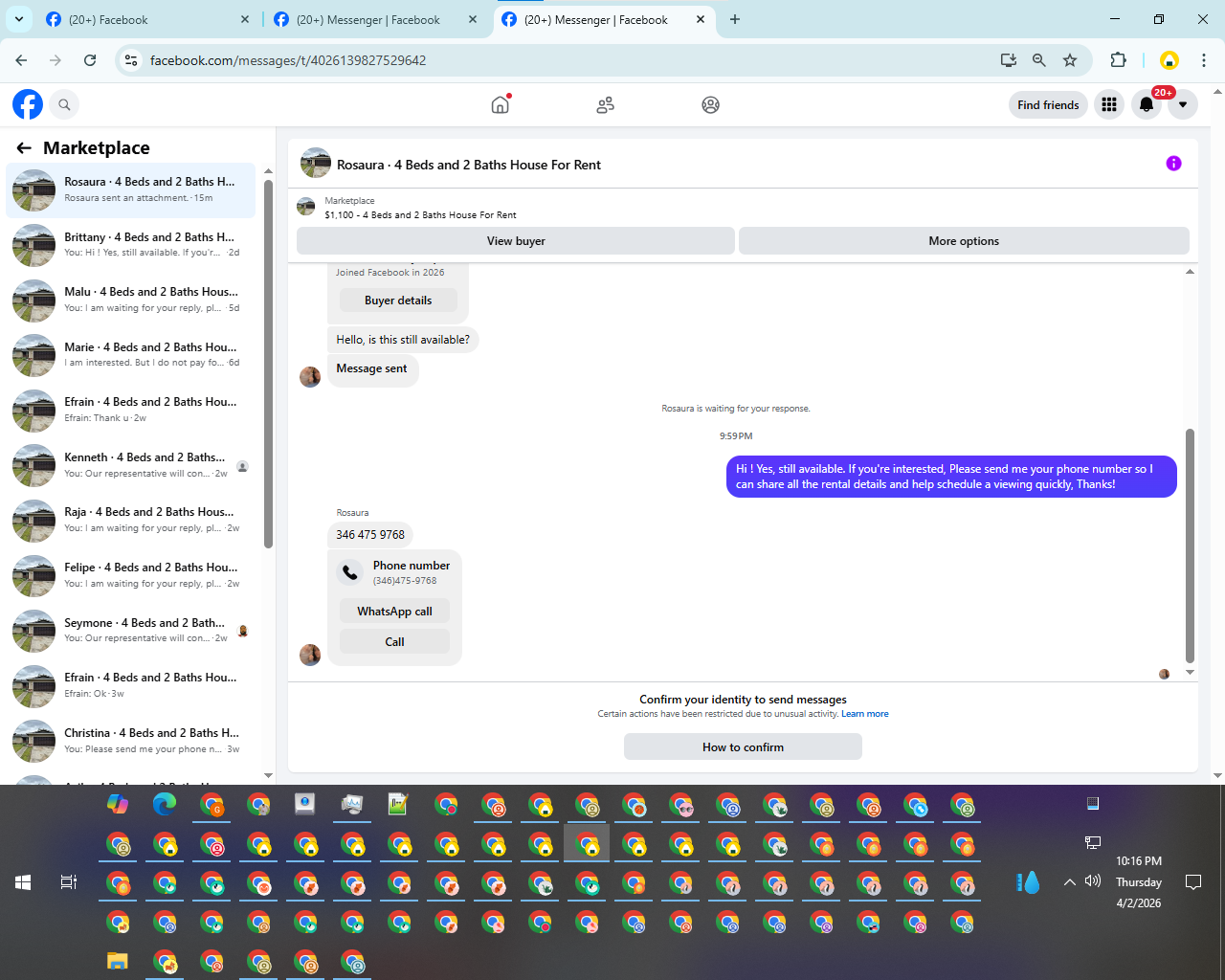Click the listing thumbnail in the chat header

click(316, 164)
